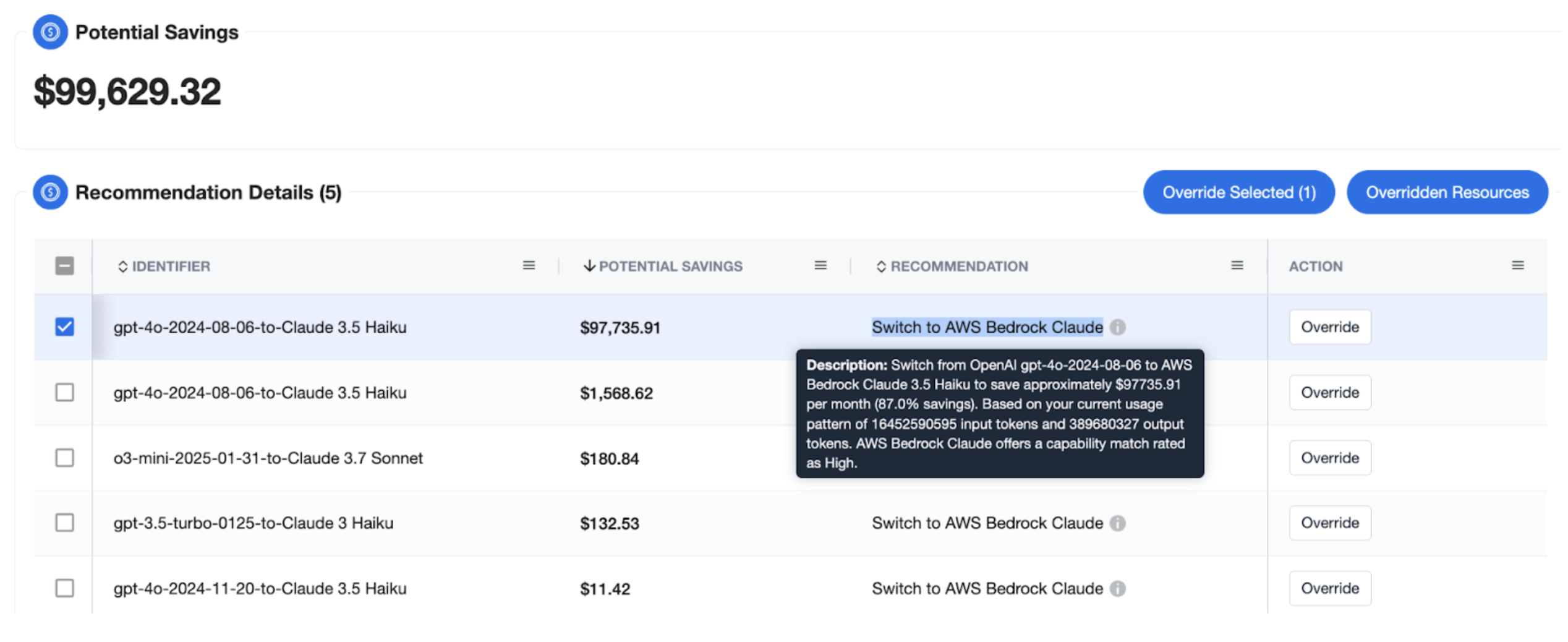Viewport: 1568px width, 642px height.
Task: Check the gpt-4o-2024-11-20 row checkbox
Action: [x=64, y=588]
